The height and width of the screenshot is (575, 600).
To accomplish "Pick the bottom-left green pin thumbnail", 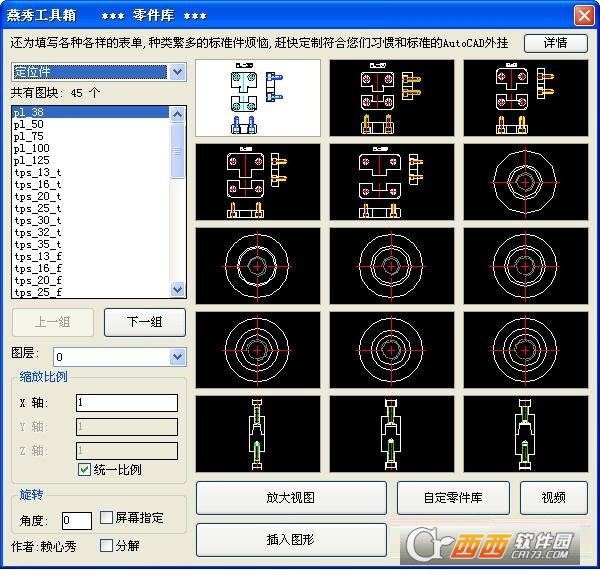I will point(258,432).
